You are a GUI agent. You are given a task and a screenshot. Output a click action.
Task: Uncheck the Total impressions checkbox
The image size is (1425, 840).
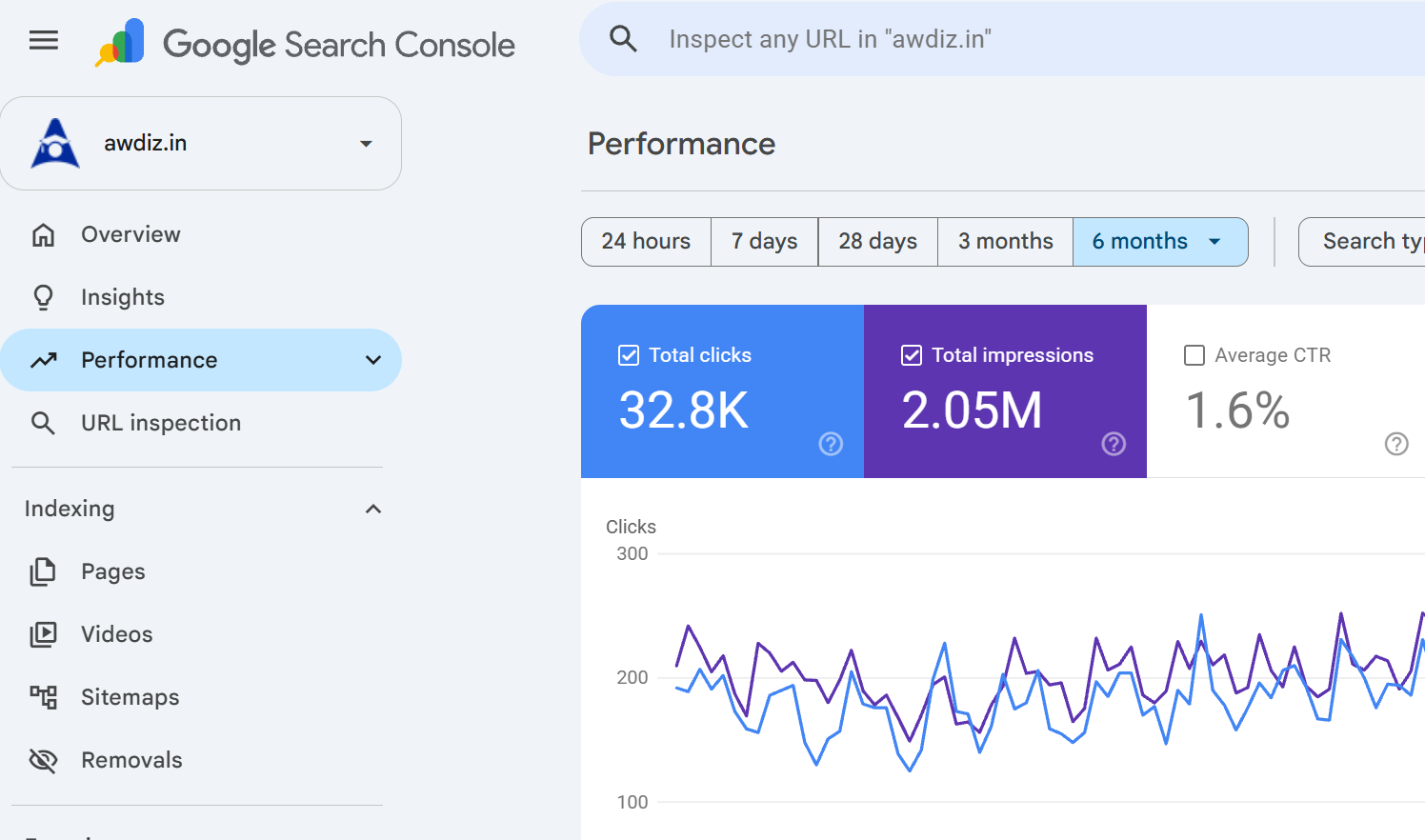point(912,355)
